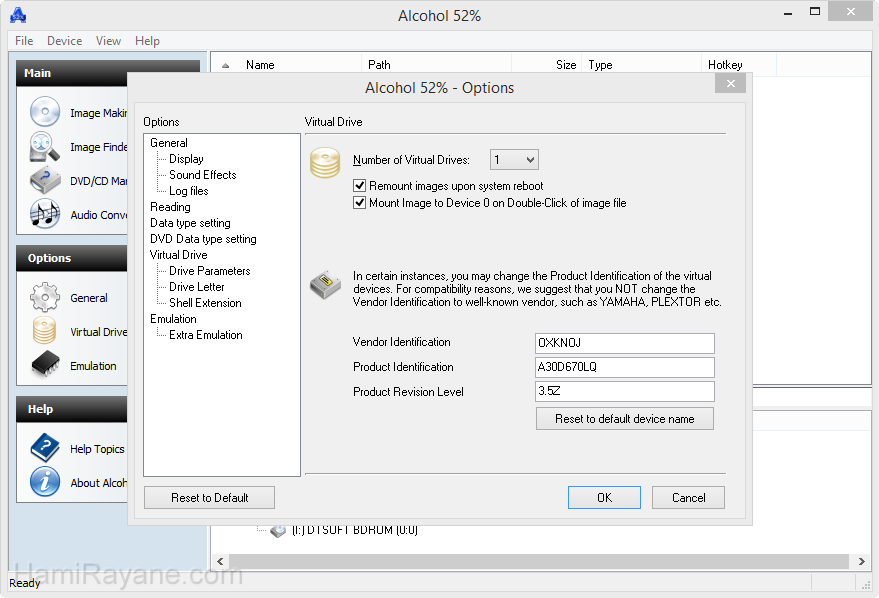Screen dimensions: 879x598
Task: Click the General link in sidebar Options
Action: (x=89, y=298)
